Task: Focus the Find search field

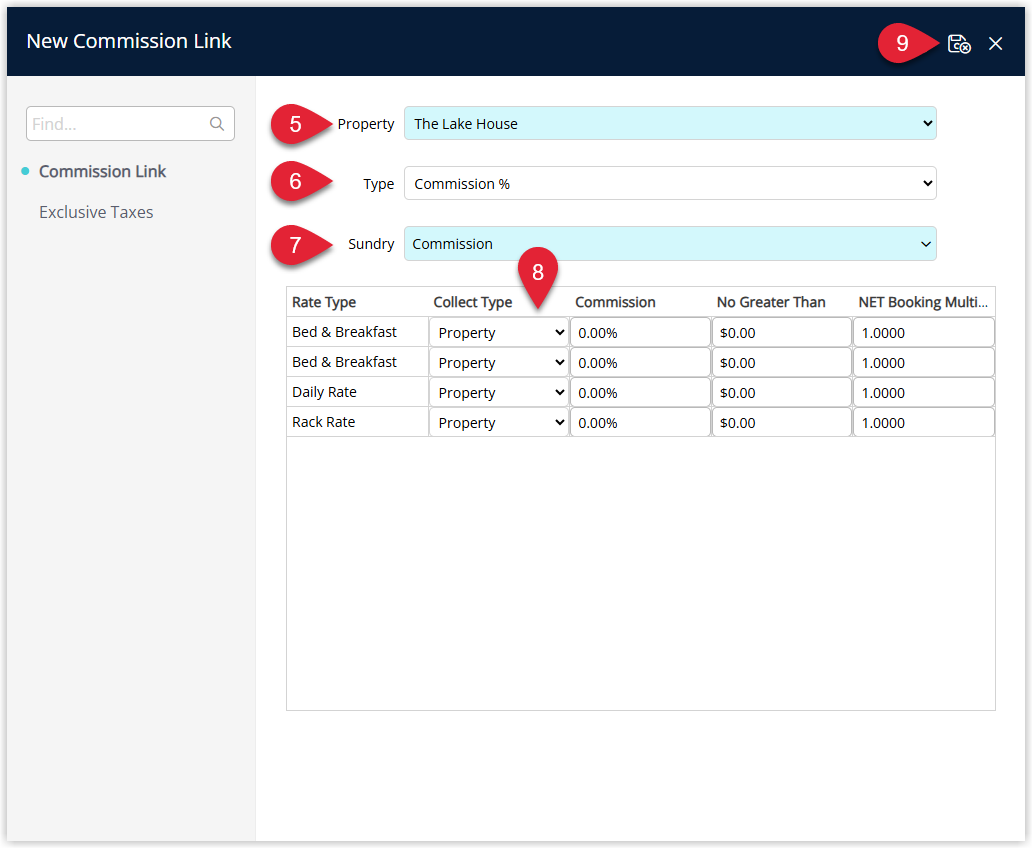Action: [x=130, y=124]
